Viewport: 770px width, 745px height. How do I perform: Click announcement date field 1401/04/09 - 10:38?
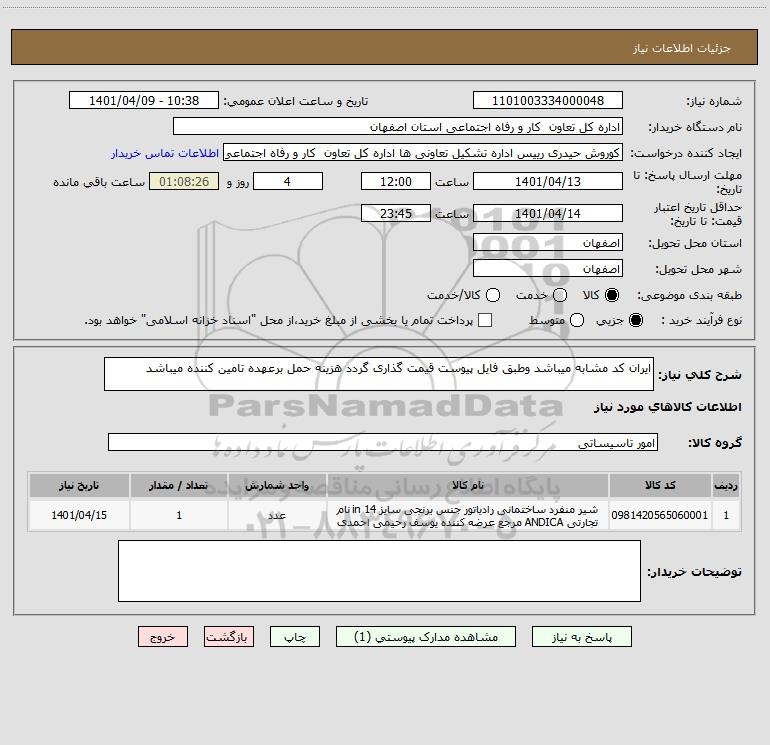[x=144, y=101]
